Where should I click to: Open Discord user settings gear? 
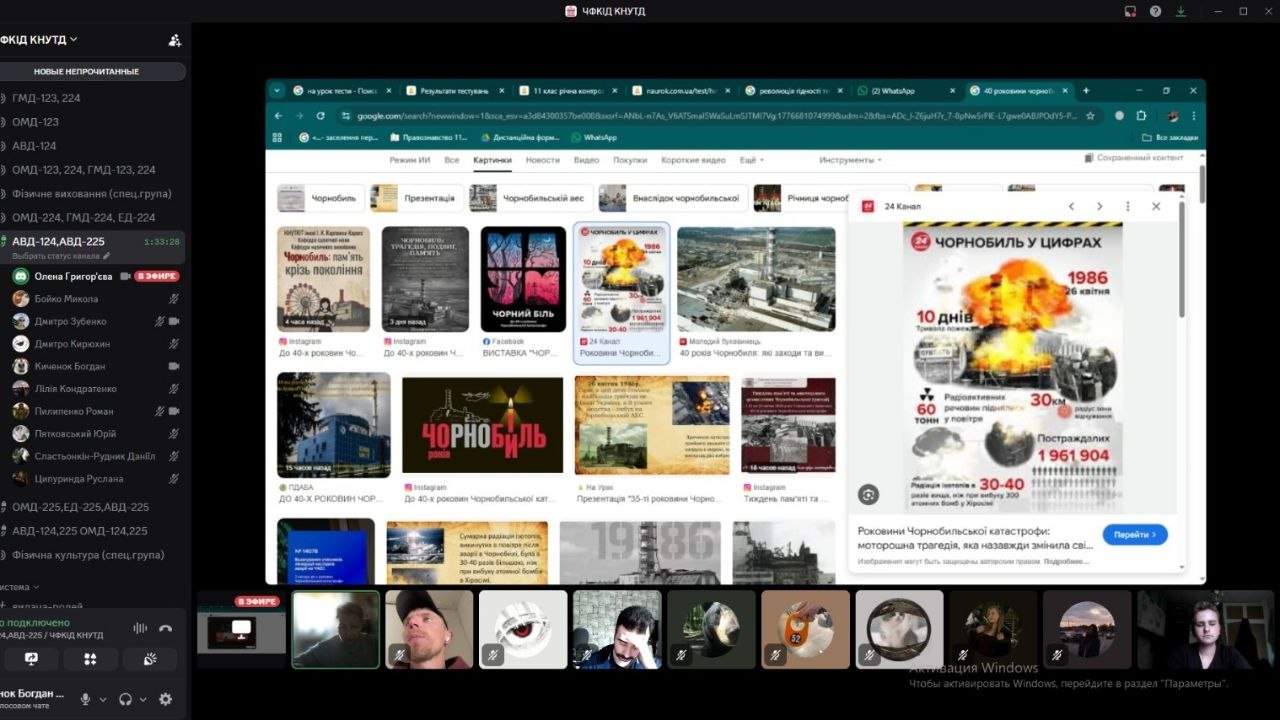click(166, 699)
